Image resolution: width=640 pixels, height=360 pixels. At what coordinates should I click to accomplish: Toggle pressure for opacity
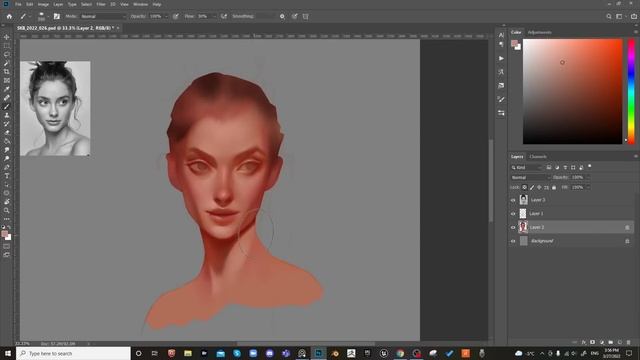tap(176, 16)
